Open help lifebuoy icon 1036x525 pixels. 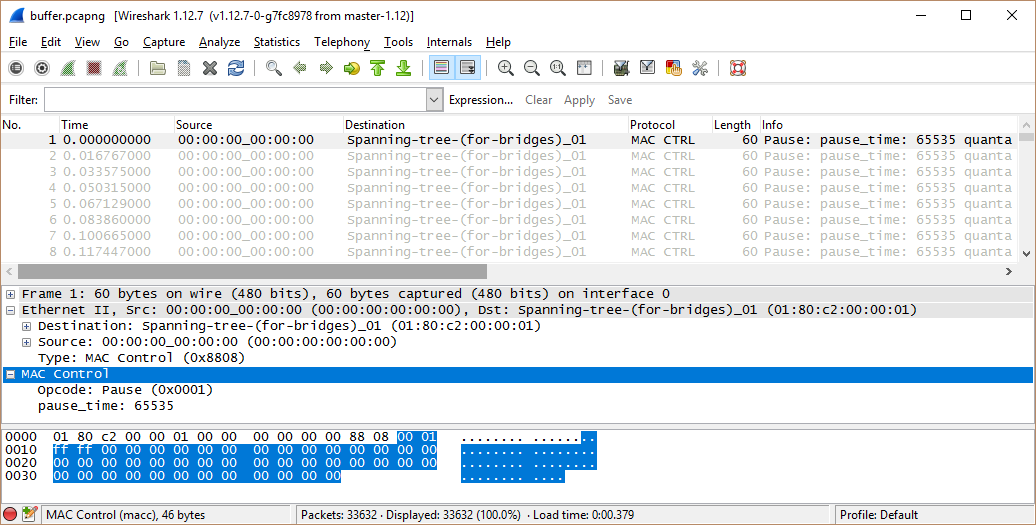click(x=737, y=68)
